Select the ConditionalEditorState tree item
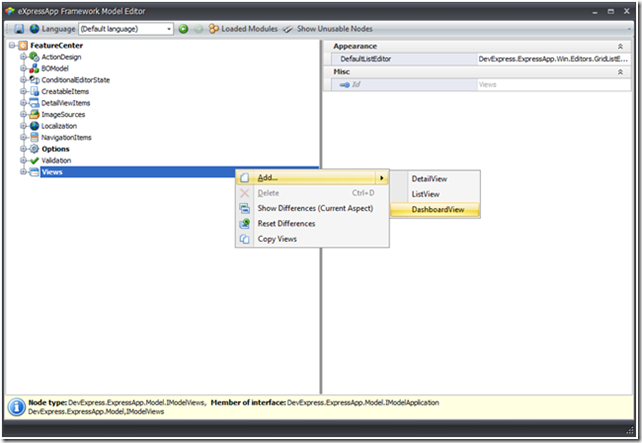Screen dimensions: 642x443 coord(75,80)
